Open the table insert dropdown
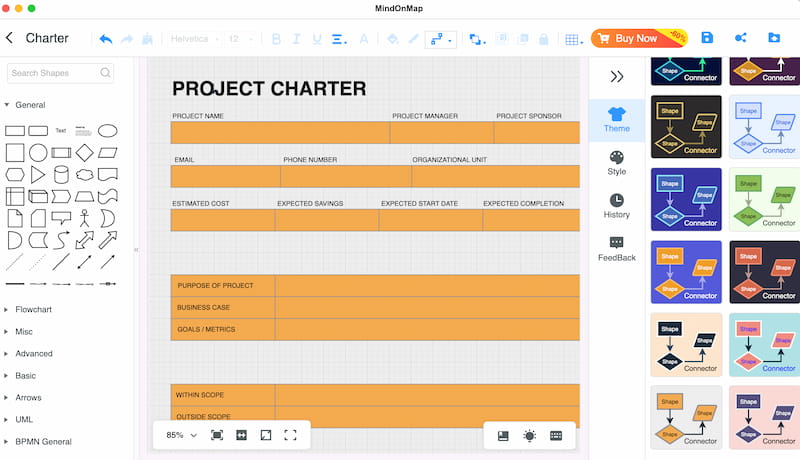Viewport: 800px width, 460px height. 574,39
